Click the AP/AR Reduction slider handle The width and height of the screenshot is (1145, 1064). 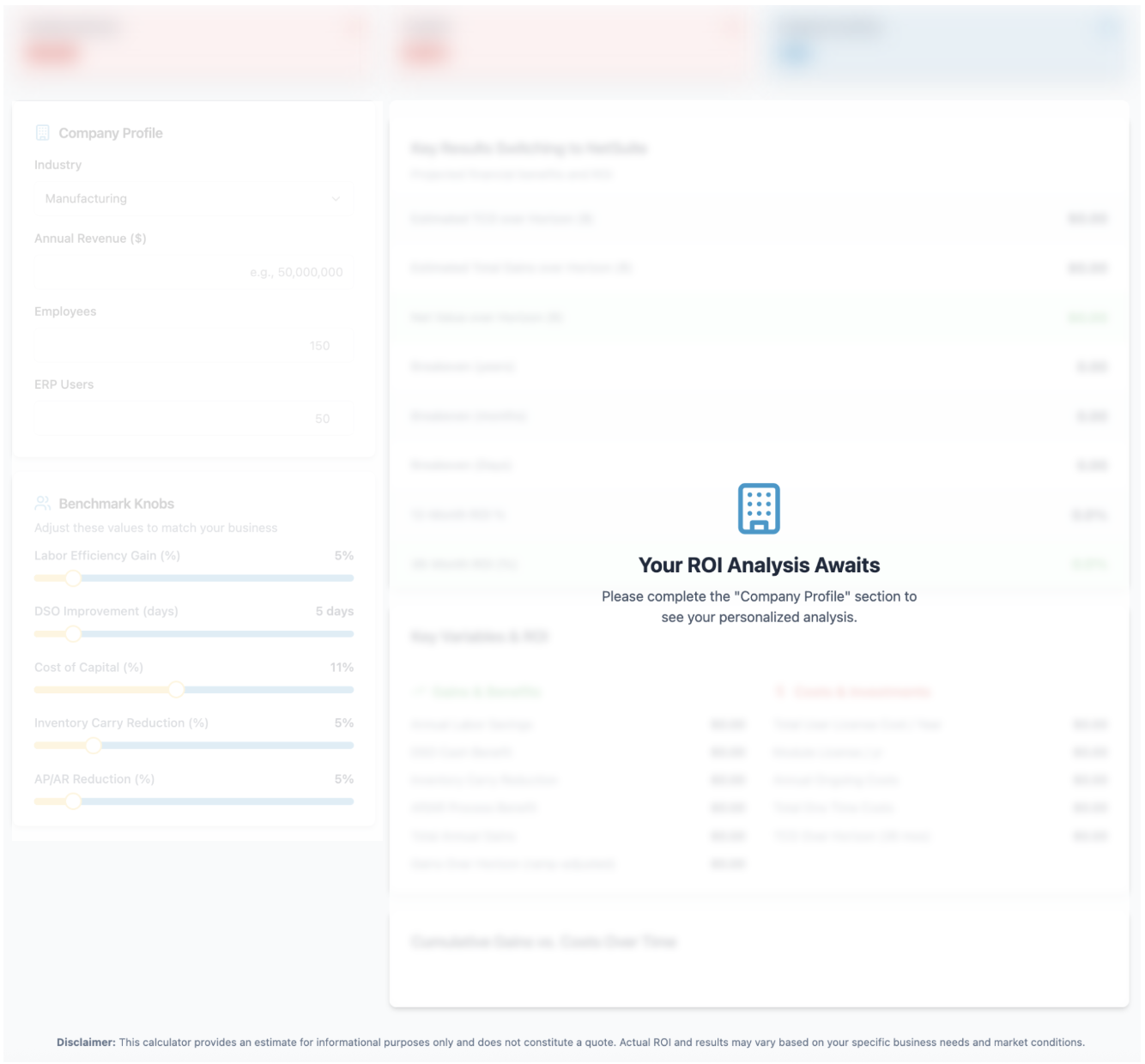click(x=74, y=801)
